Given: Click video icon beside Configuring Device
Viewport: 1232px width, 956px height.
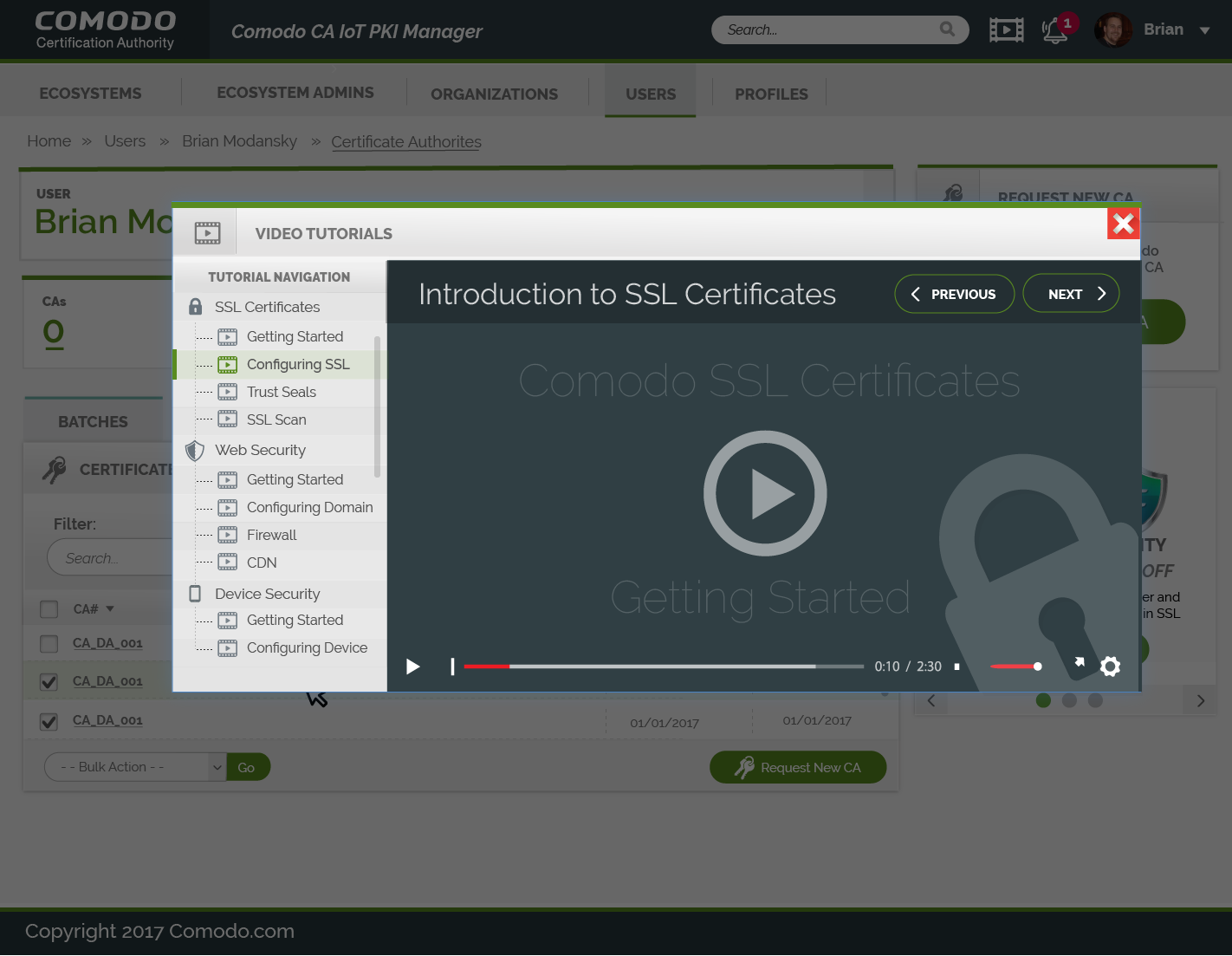Looking at the screenshot, I should [x=227, y=647].
